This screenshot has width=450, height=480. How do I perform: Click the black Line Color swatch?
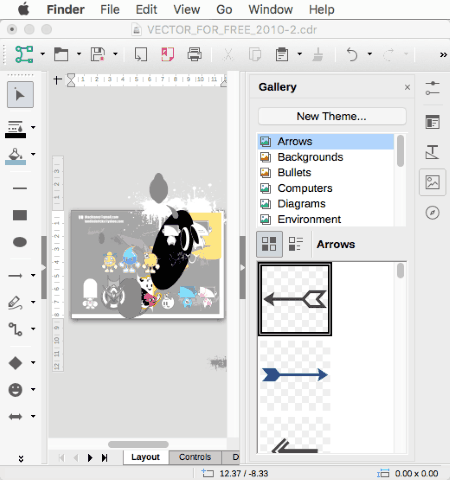[x=15, y=136]
